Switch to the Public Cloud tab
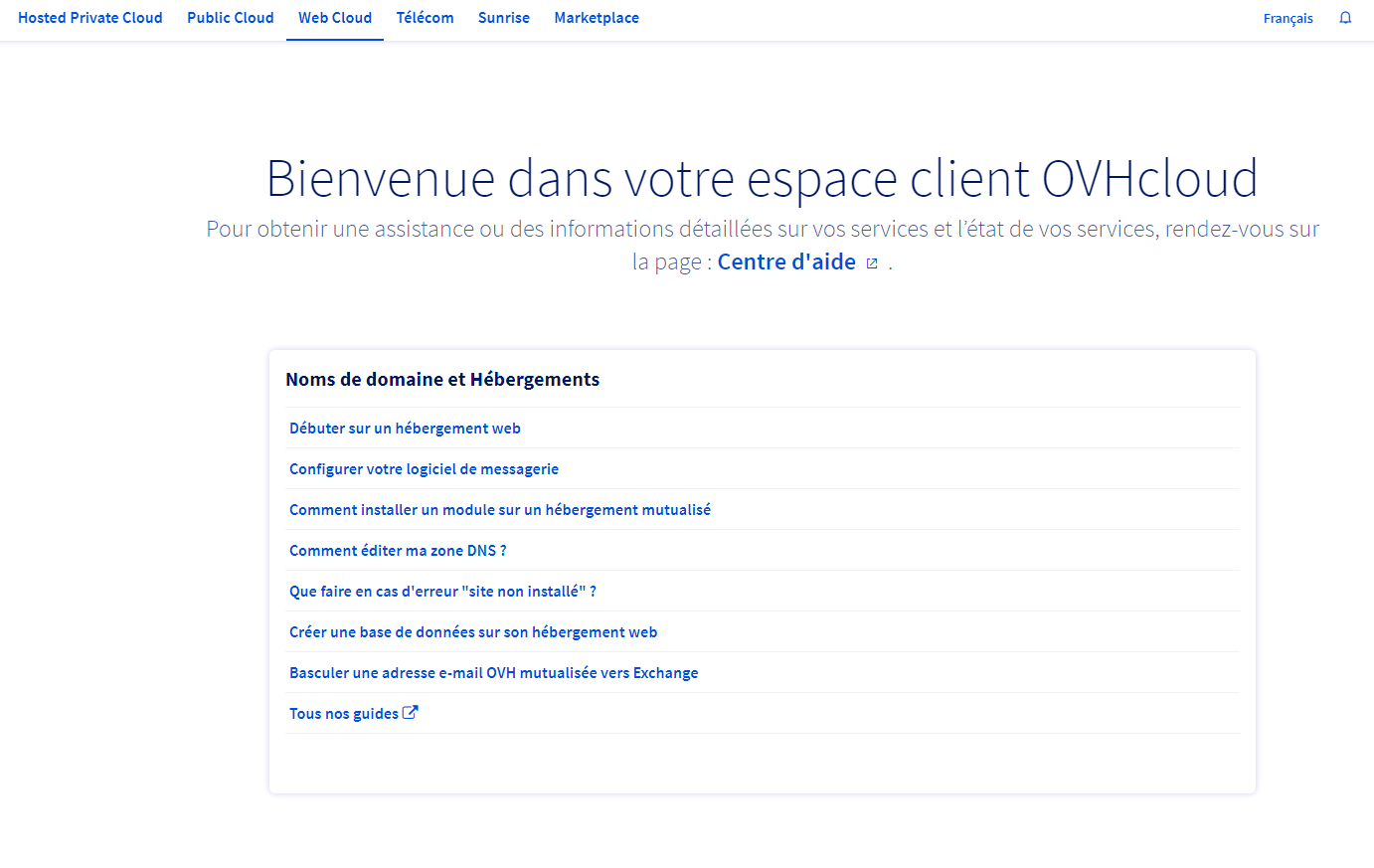This screenshot has height=868, width=1374. point(231,18)
